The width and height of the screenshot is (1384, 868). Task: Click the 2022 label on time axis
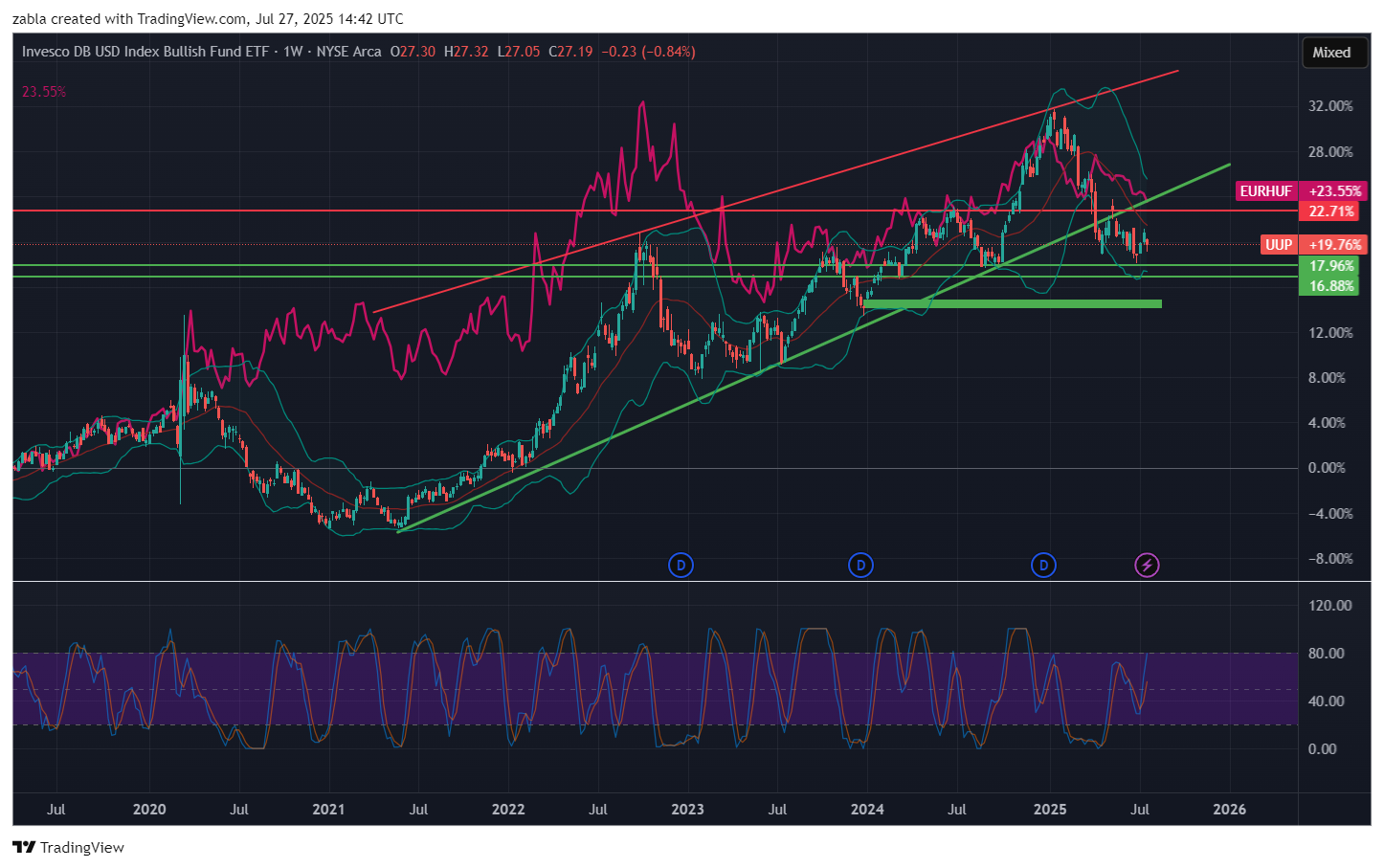508,810
